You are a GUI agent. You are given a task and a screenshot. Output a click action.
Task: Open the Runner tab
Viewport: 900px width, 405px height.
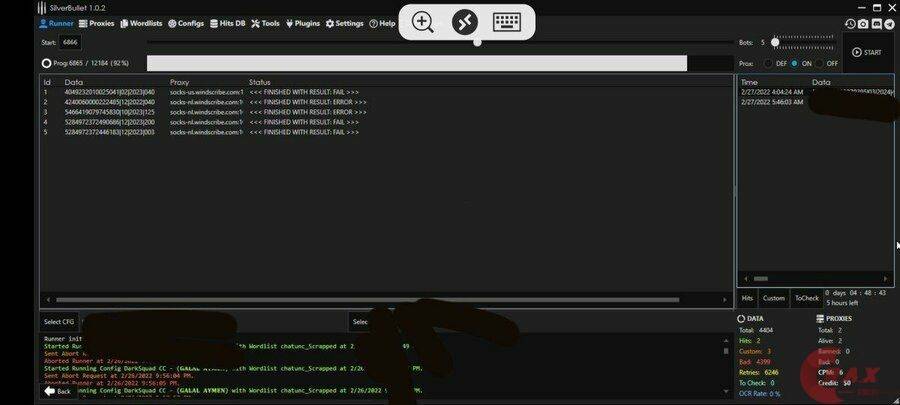click(56, 24)
